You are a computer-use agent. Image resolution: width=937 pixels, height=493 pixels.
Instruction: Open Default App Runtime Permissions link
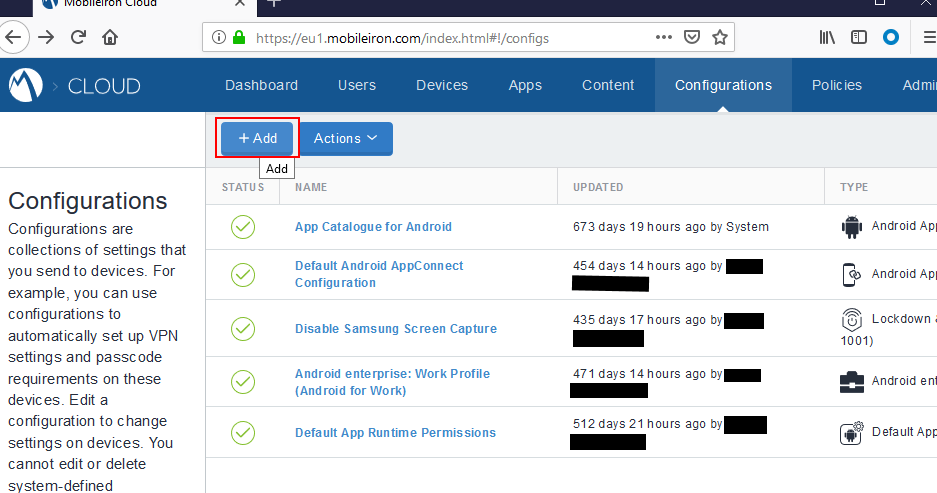395,433
